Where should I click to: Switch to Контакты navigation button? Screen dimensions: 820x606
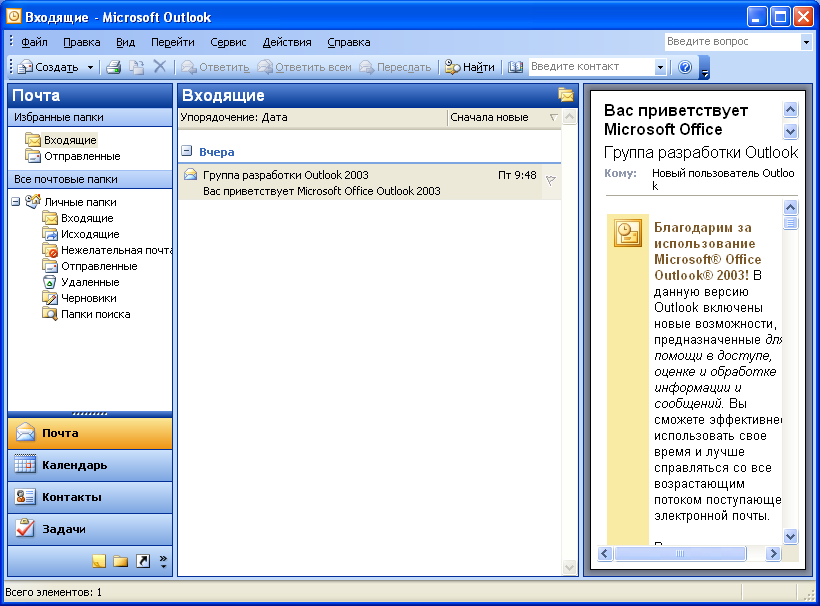tap(90, 497)
